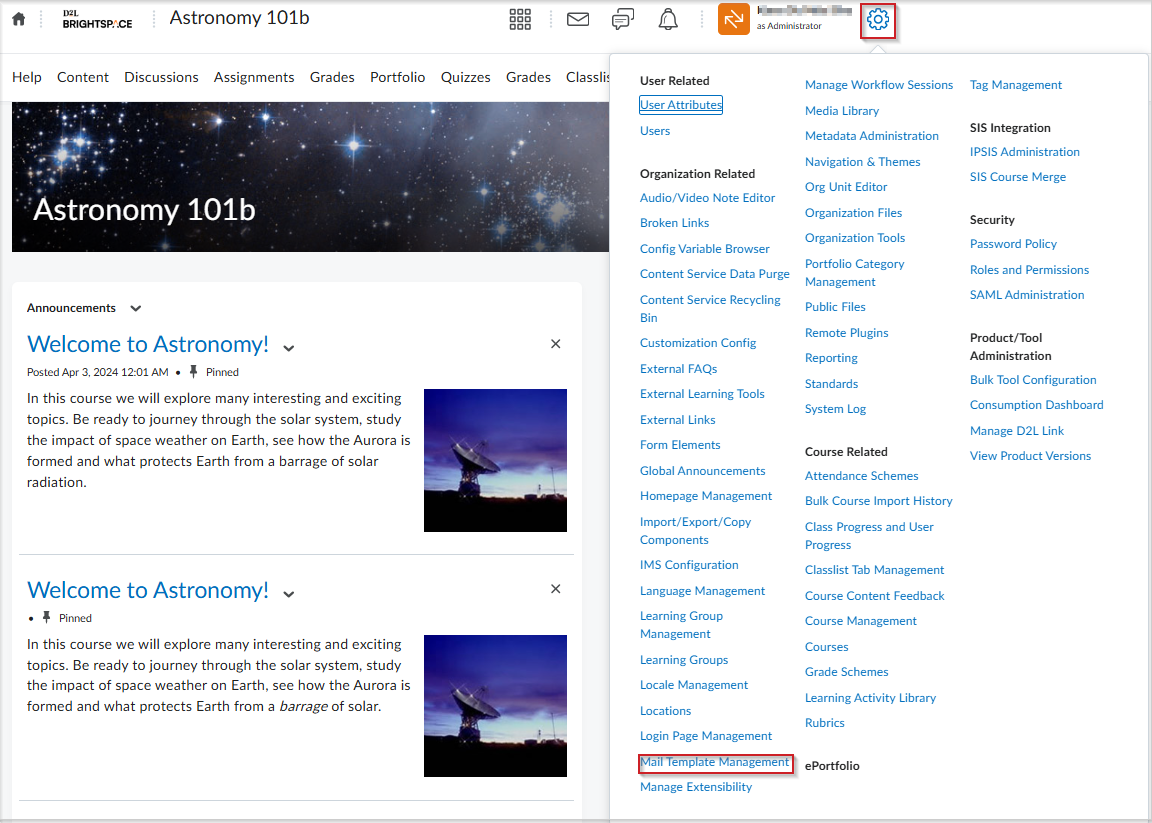The width and height of the screenshot is (1152, 823).
Task: Open the email envelope icon
Action: click(578, 18)
